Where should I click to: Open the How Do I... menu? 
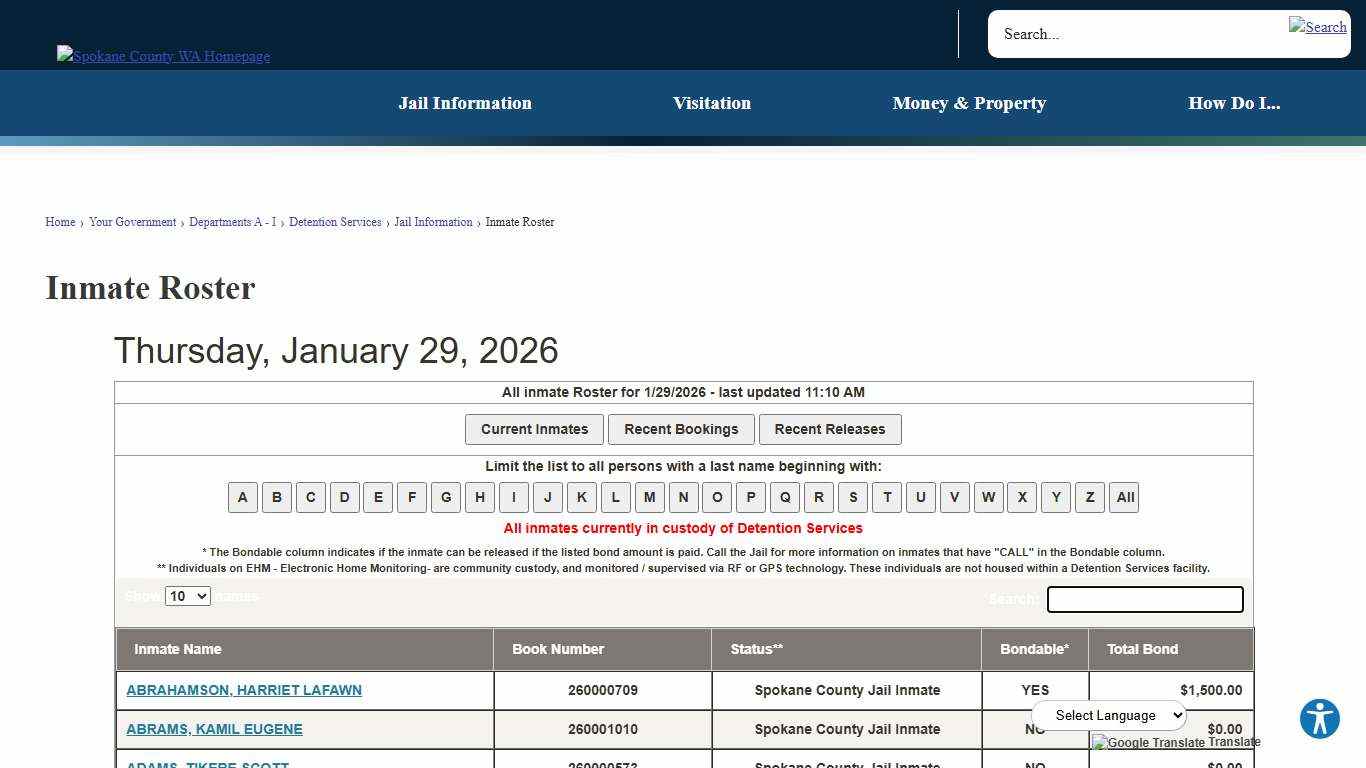click(1234, 103)
